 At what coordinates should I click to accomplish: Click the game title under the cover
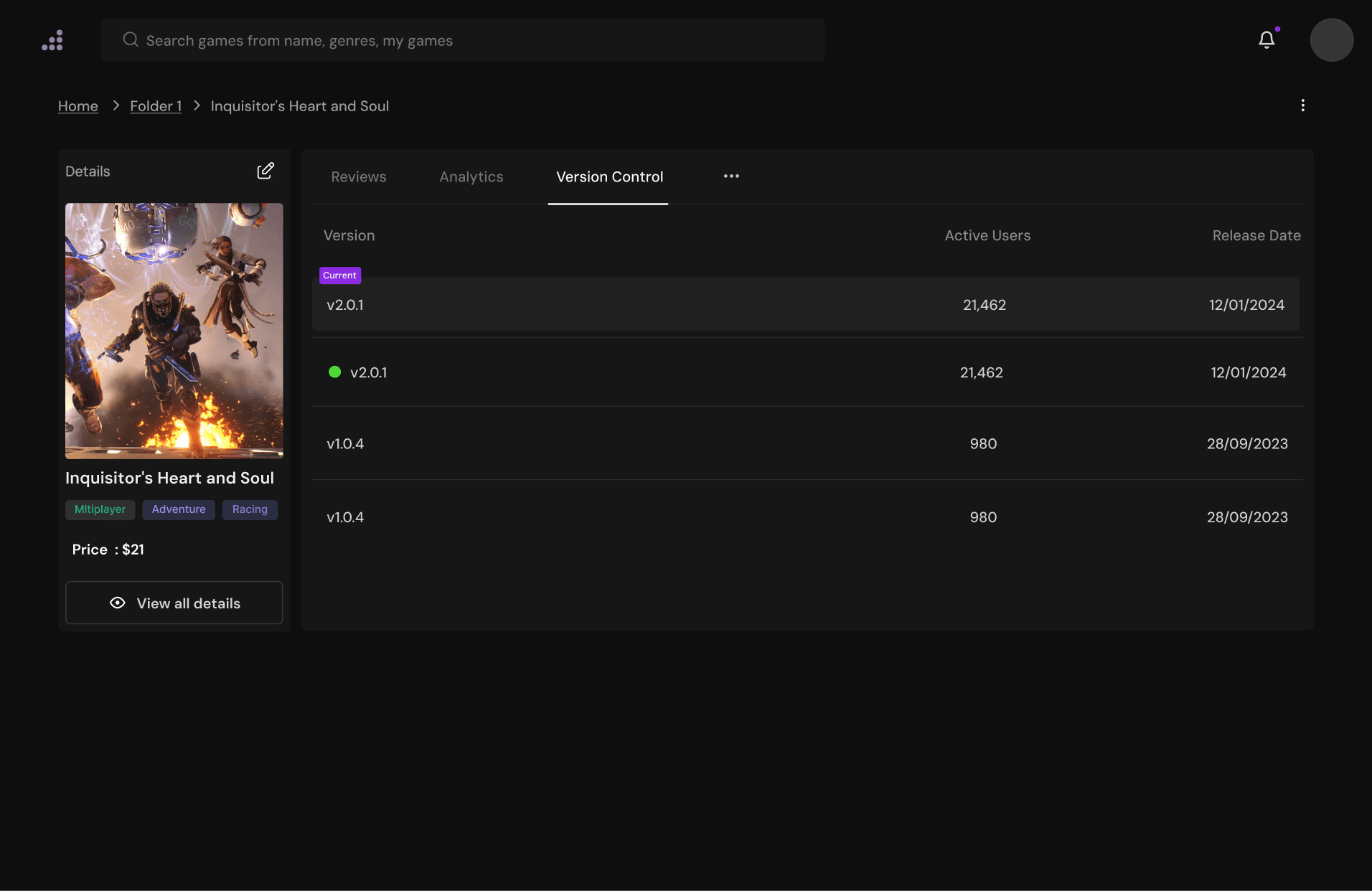click(x=170, y=478)
